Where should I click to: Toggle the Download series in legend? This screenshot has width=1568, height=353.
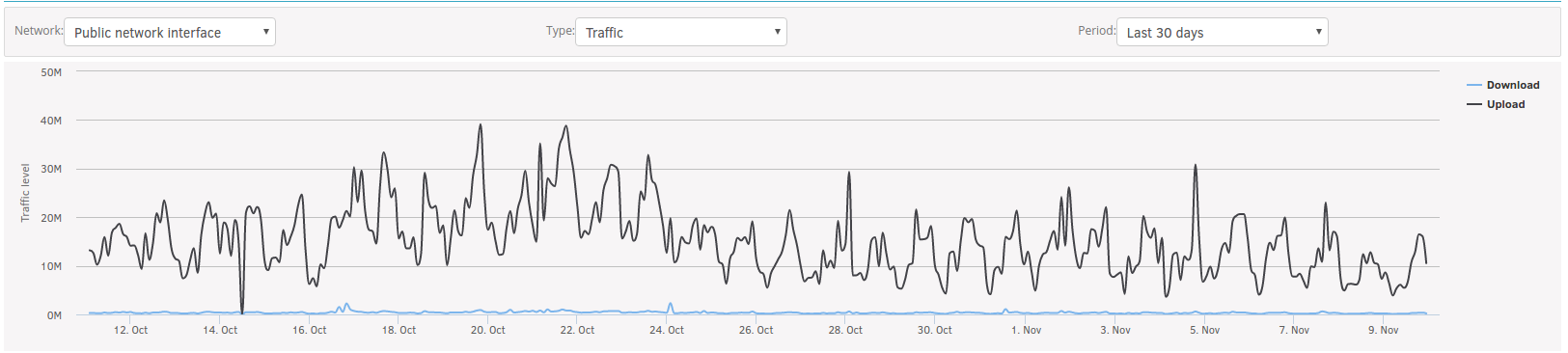(1512, 85)
